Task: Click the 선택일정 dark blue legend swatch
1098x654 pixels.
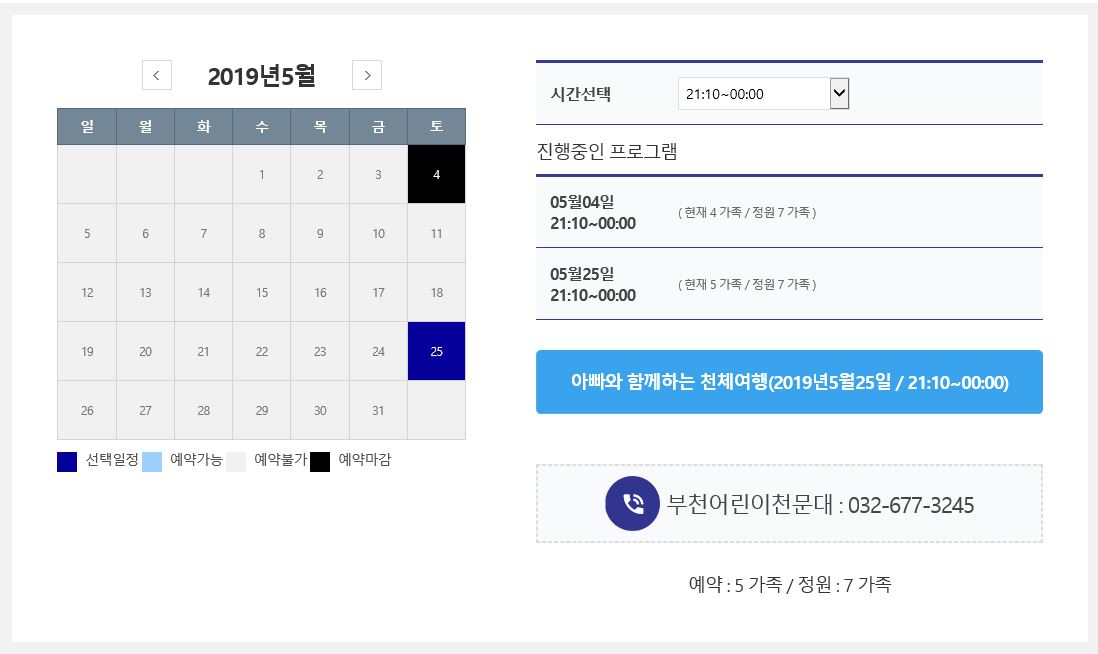Action: 67,462
